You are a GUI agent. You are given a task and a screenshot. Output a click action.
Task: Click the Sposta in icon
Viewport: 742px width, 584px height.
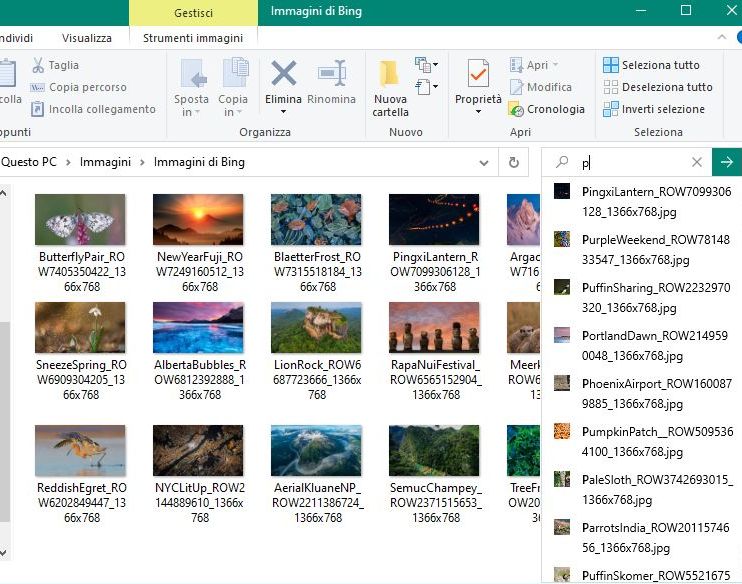pos(194,74)
